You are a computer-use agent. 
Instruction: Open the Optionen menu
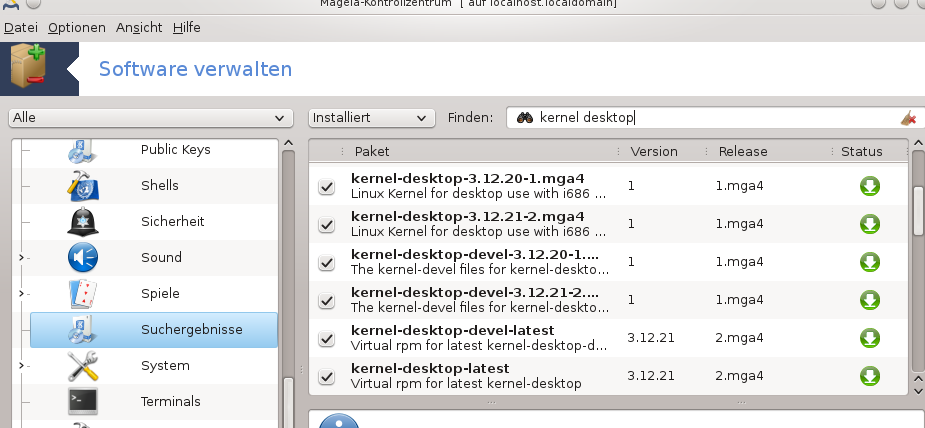point(77,28)
